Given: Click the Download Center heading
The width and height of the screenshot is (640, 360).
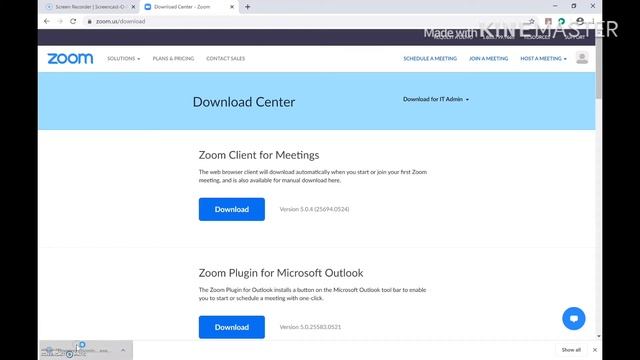Looking at the screenshot, I should (244, 102).
